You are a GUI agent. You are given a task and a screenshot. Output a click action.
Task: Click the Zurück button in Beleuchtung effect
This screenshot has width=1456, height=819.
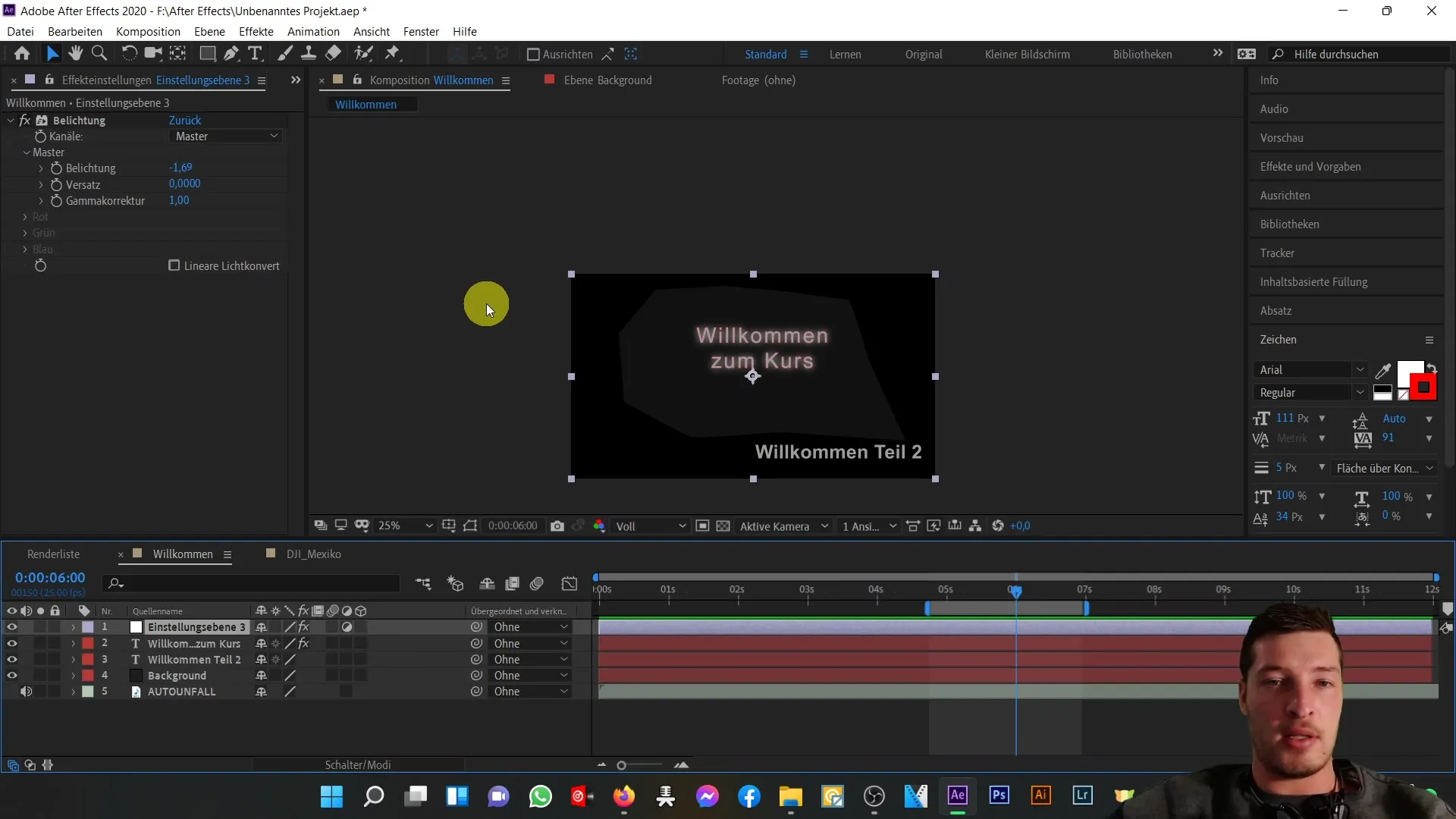pos(184,120)
